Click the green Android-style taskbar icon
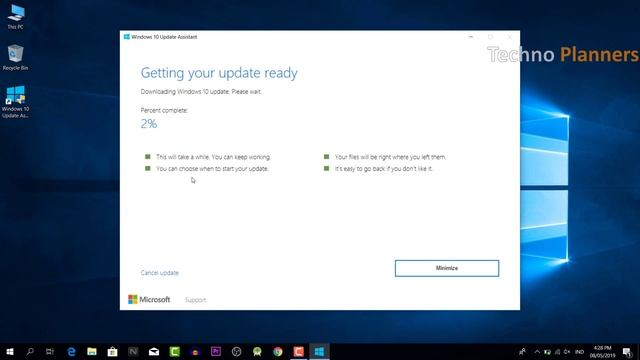 pyautogui.click(x=257, y=351)
